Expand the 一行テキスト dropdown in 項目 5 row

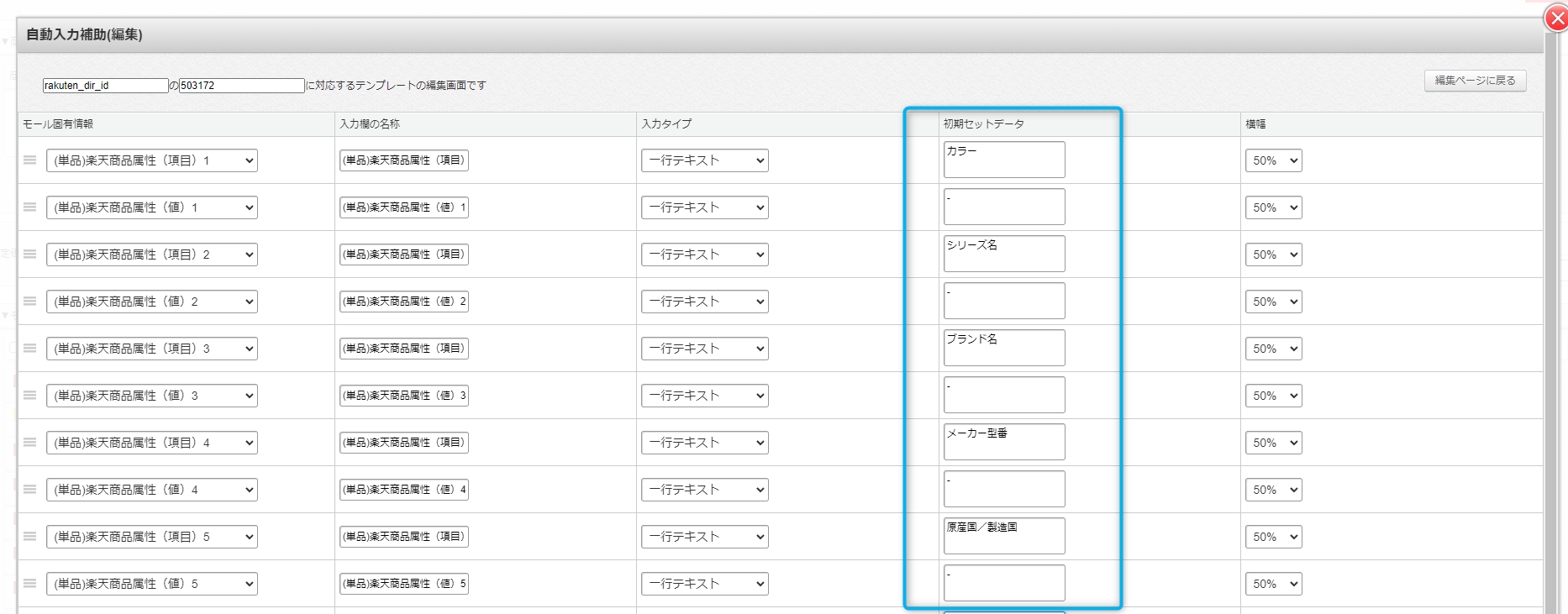tap(705, 537)
